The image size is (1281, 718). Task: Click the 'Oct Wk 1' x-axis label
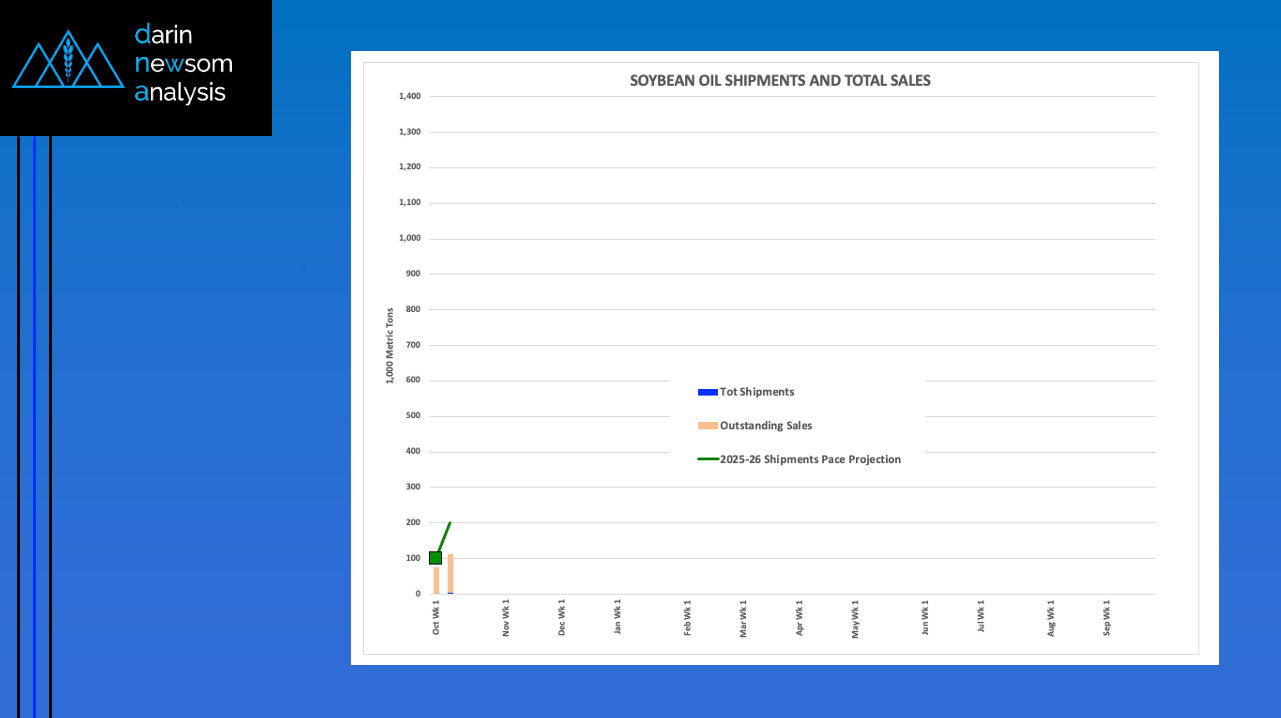point(436,617)
